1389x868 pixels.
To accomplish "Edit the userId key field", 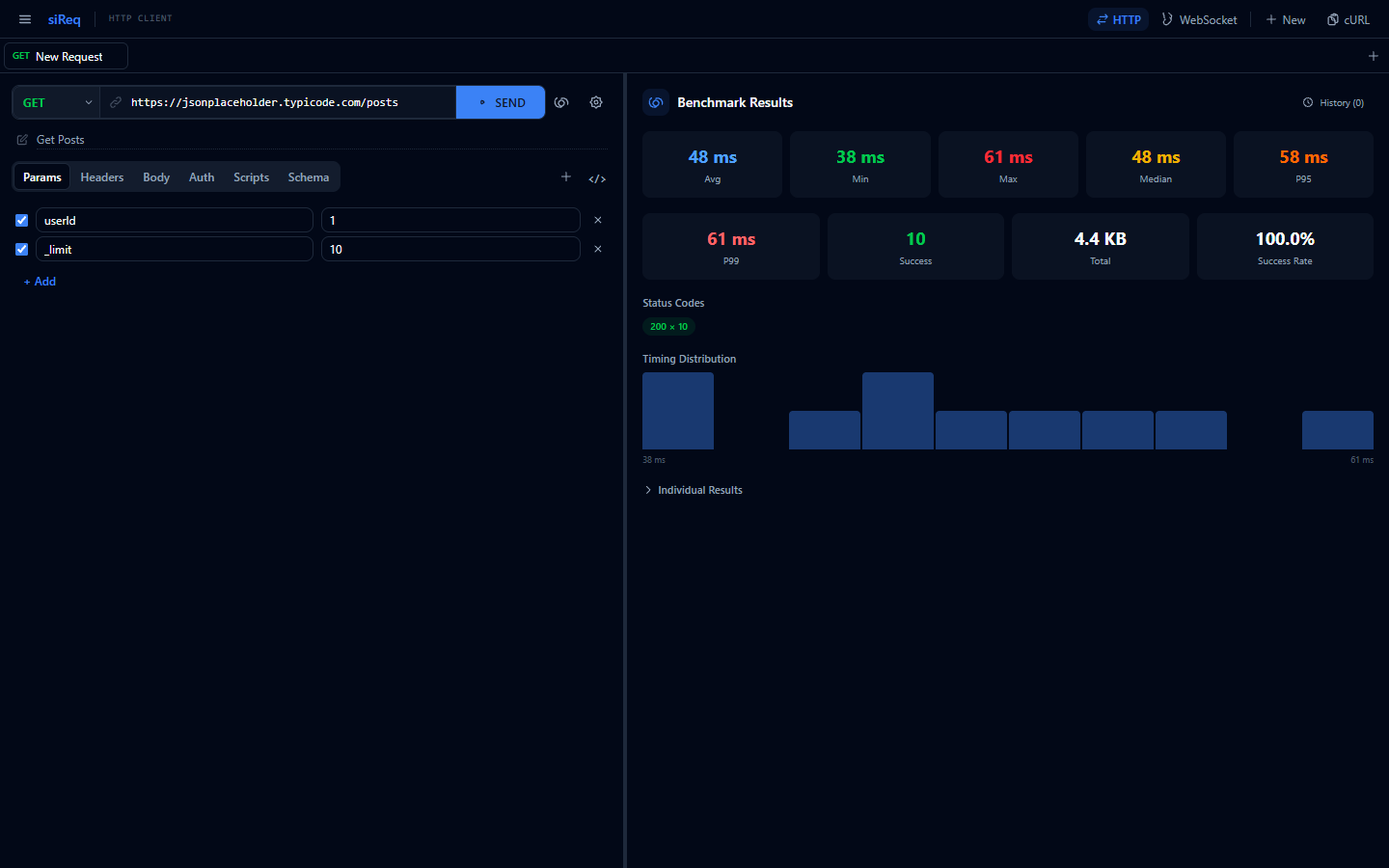I will 175,220.
